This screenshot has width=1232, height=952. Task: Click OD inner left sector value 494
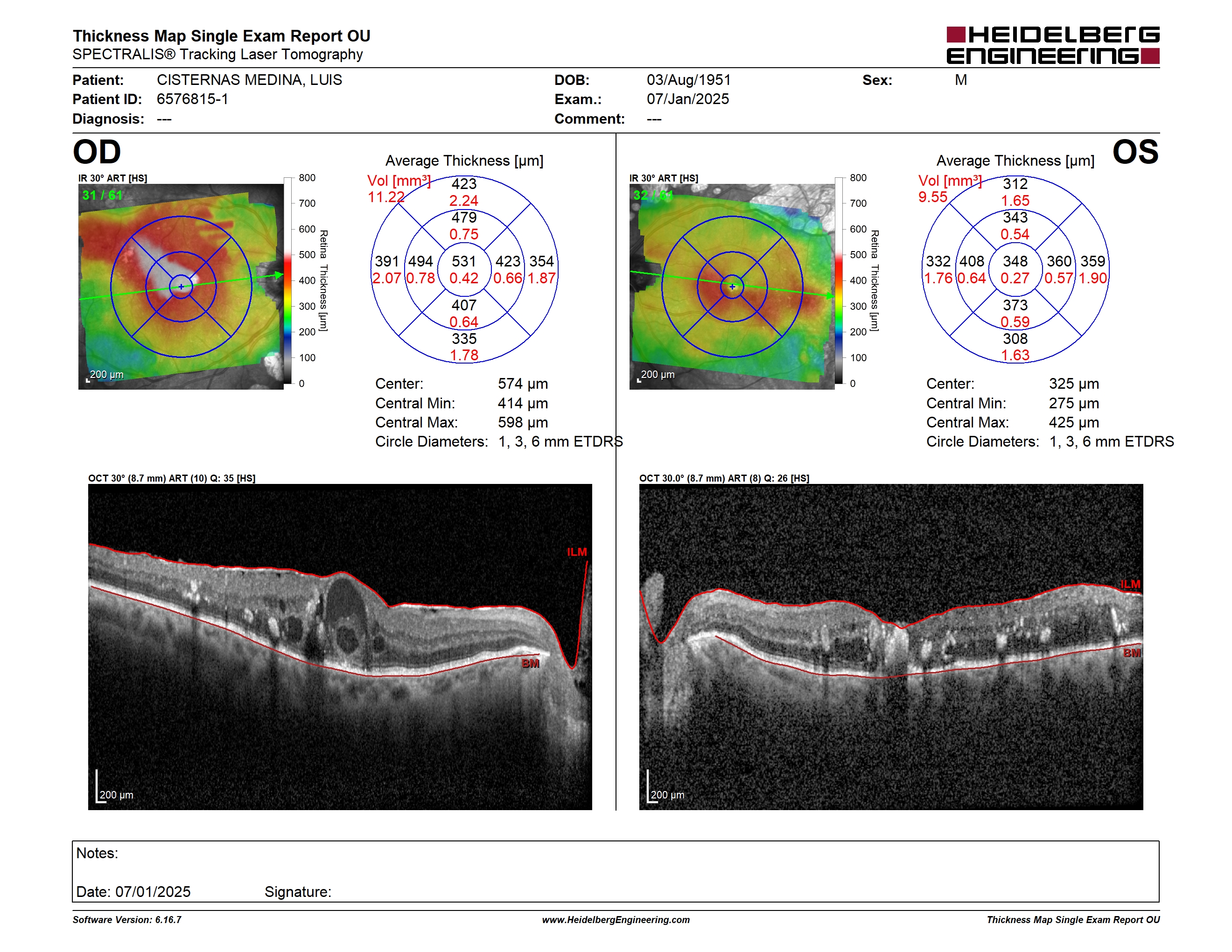(x=421, y=261)
